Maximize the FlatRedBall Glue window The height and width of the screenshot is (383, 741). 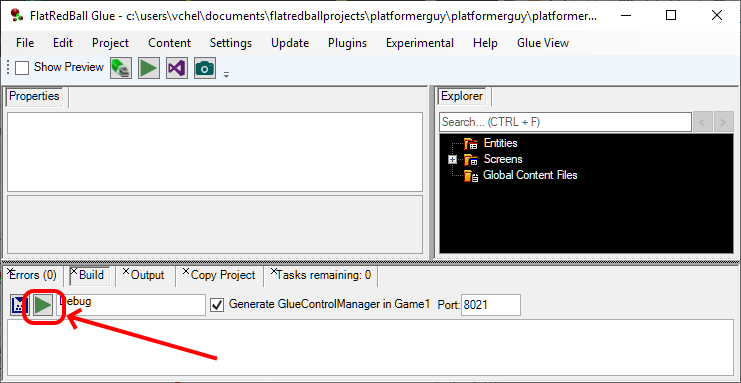671,16
